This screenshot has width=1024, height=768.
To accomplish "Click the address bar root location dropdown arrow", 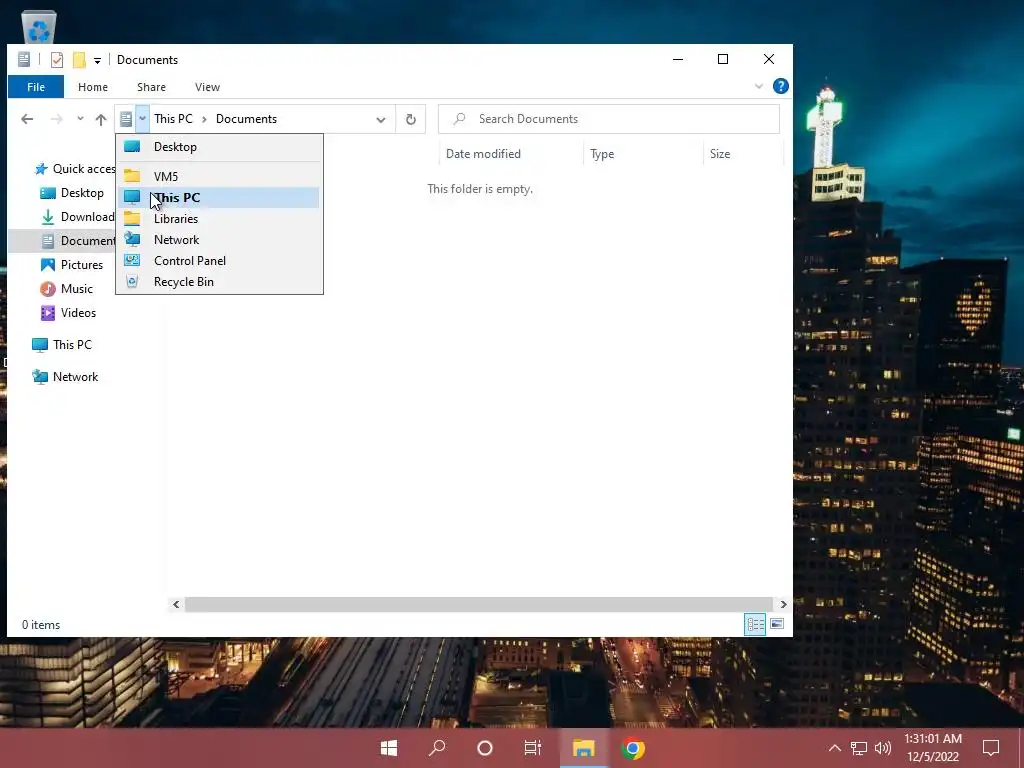I will pos(142,119).
